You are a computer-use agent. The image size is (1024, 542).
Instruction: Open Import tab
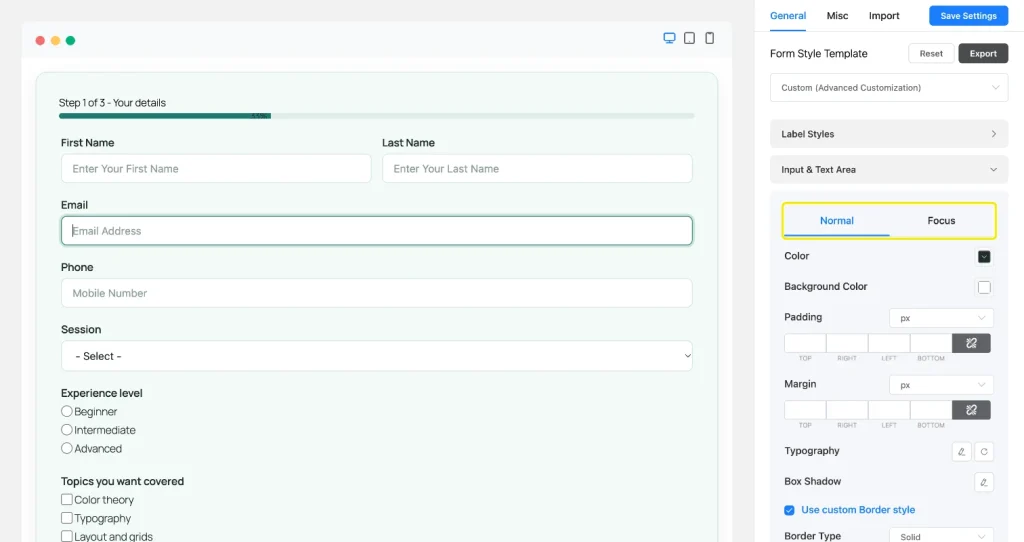(884, 16)
